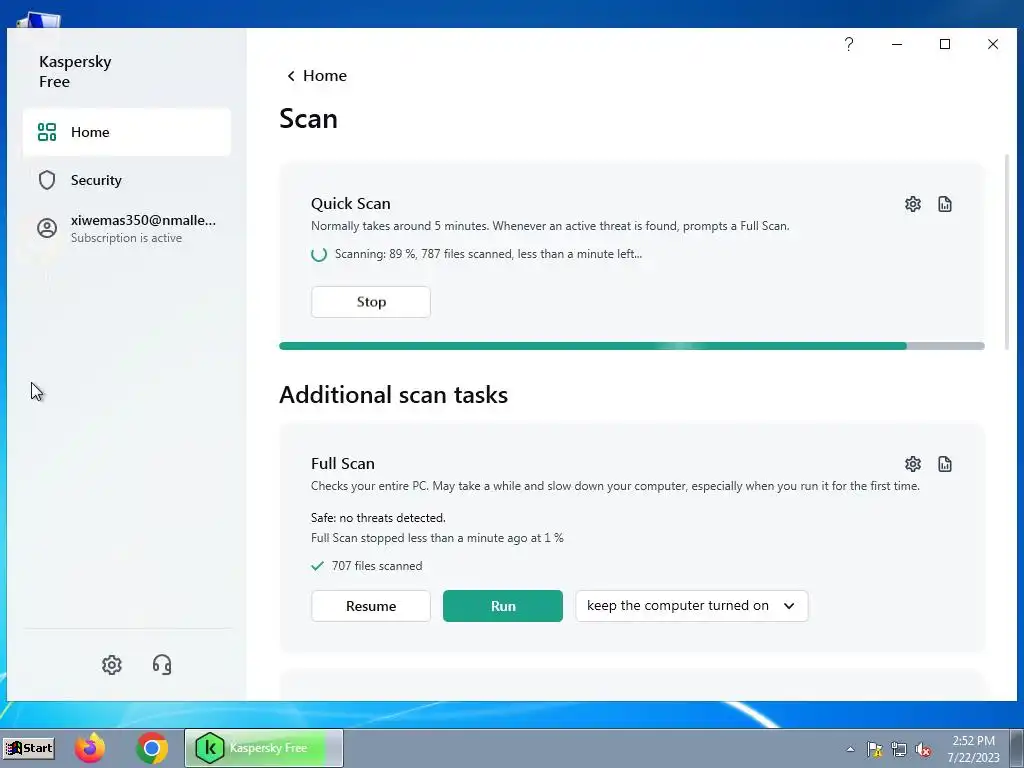This screenshot has height=768, width=1024.
Task: Click the '707 files scanned' text
Action: (x=377, y=566)
